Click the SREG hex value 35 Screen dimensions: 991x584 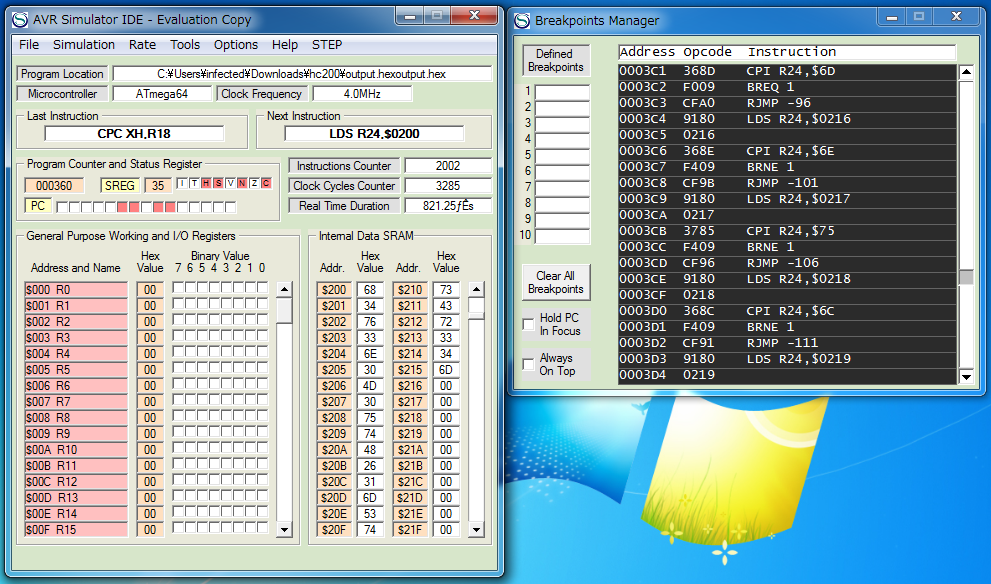[158, 186]
